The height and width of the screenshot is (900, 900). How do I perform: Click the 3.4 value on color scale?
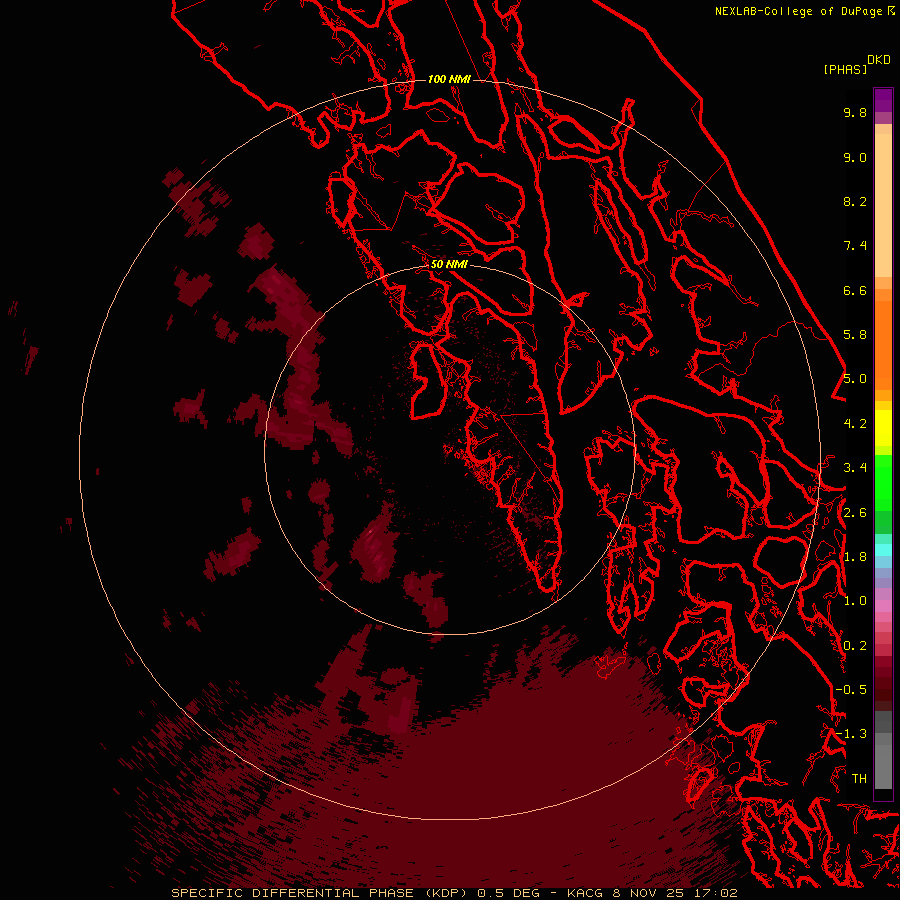click(x=855, y=468)
